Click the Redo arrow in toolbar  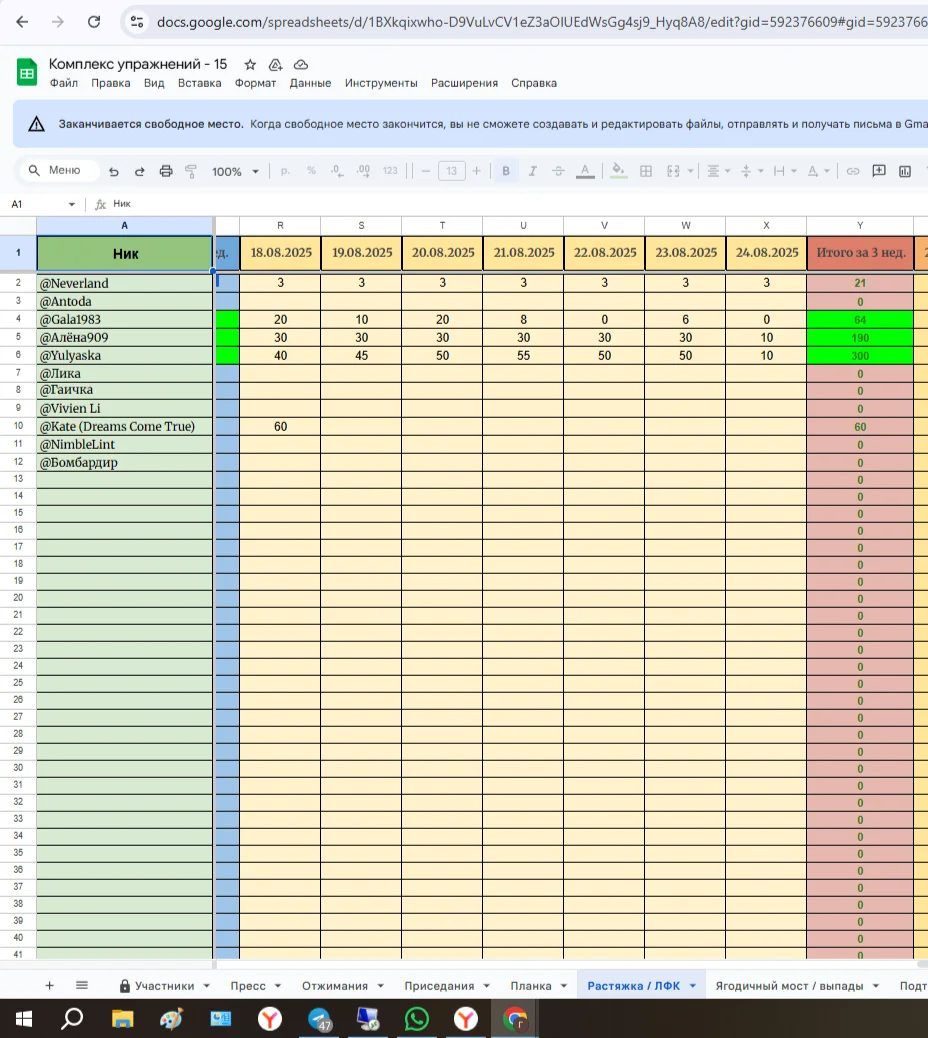point(139,171)
